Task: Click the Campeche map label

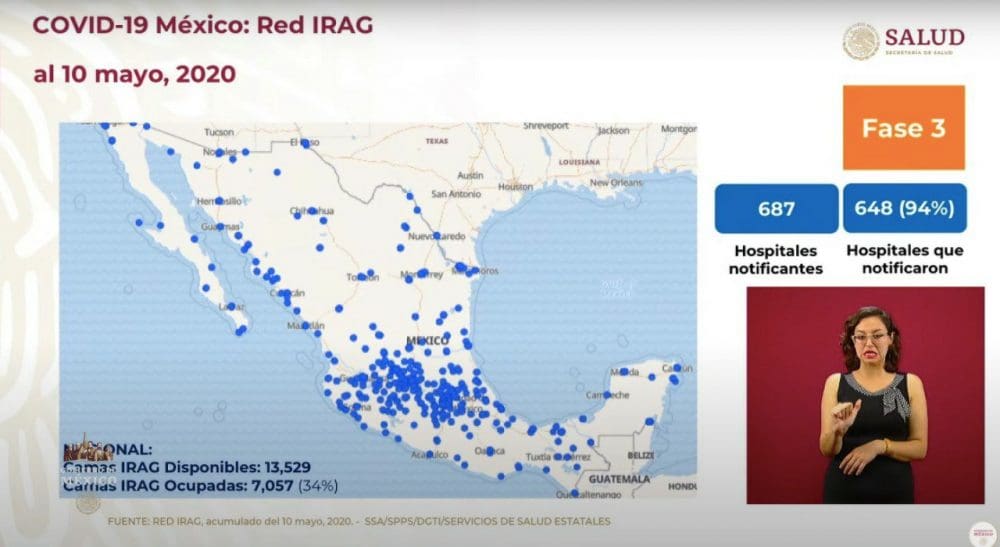Action: coord(607,395)
